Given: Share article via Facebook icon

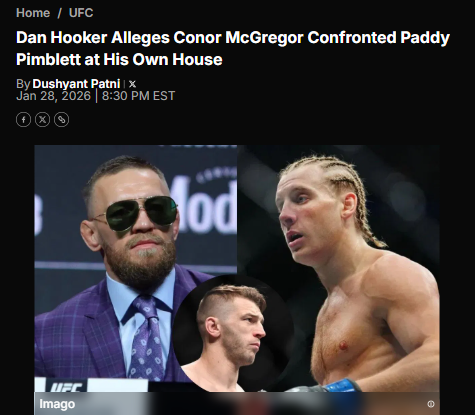Looking at the screenshot, I should tap(23, 119).
